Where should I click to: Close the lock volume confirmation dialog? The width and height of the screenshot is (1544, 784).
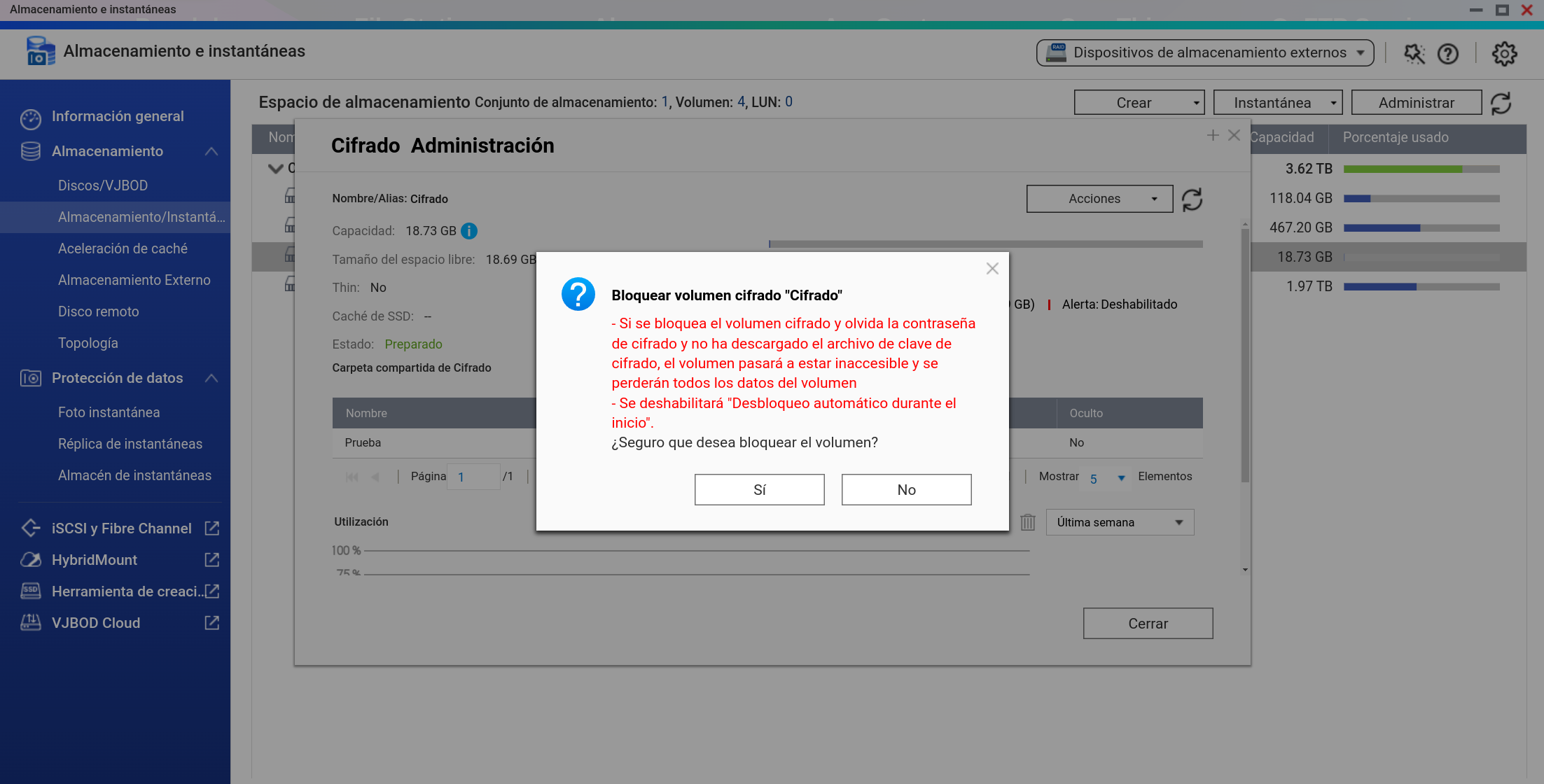(992, 269)
